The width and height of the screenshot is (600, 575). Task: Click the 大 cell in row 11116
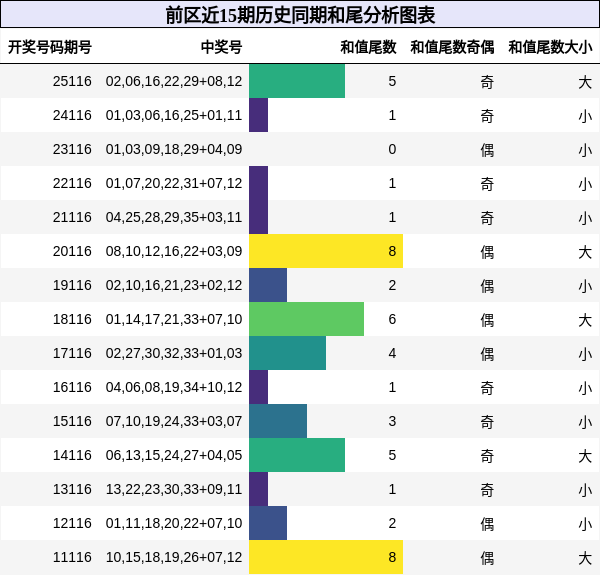pyautogui.click(x=585, y=558)
